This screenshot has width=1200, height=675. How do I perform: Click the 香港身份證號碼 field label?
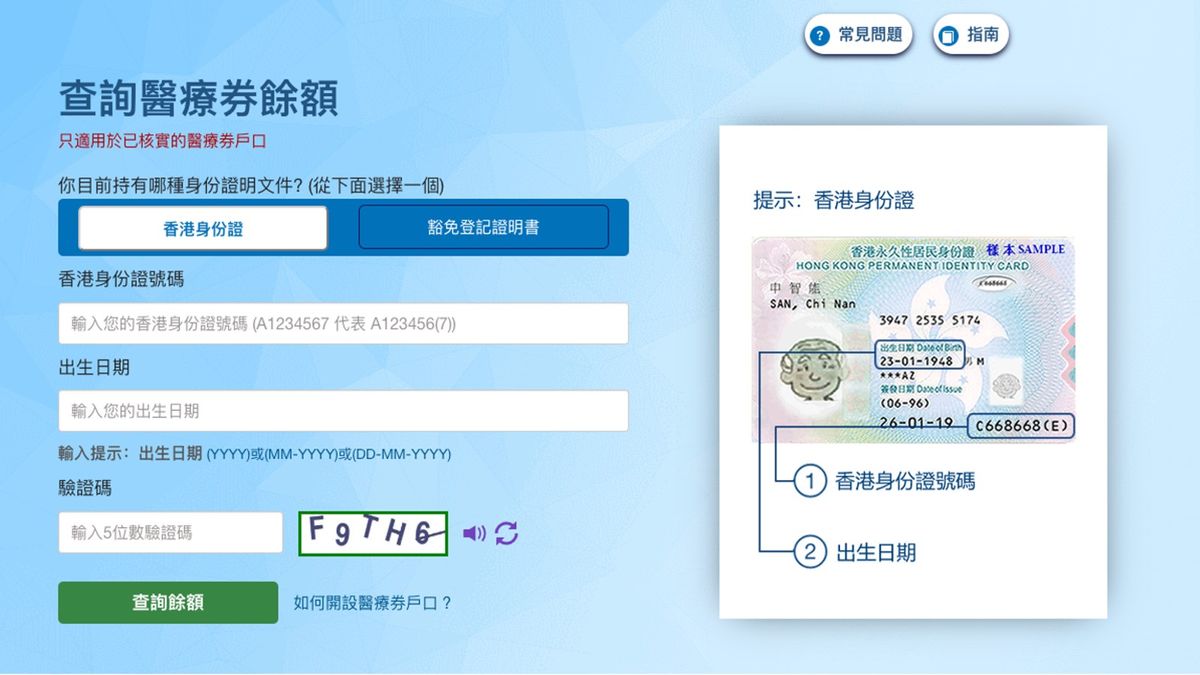click(121, 279)
